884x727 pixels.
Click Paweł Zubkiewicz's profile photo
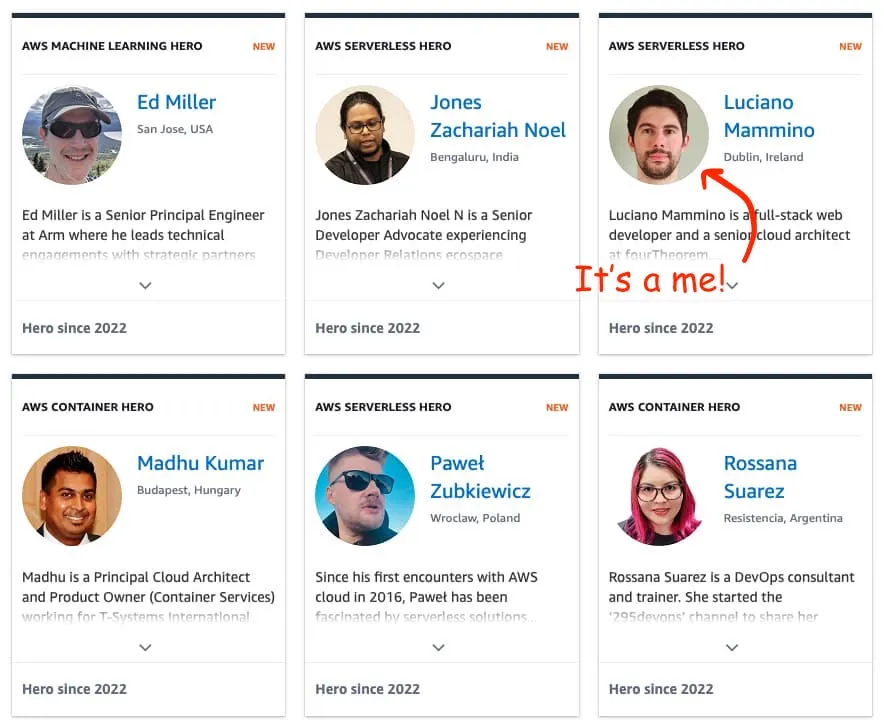[365, 496]
